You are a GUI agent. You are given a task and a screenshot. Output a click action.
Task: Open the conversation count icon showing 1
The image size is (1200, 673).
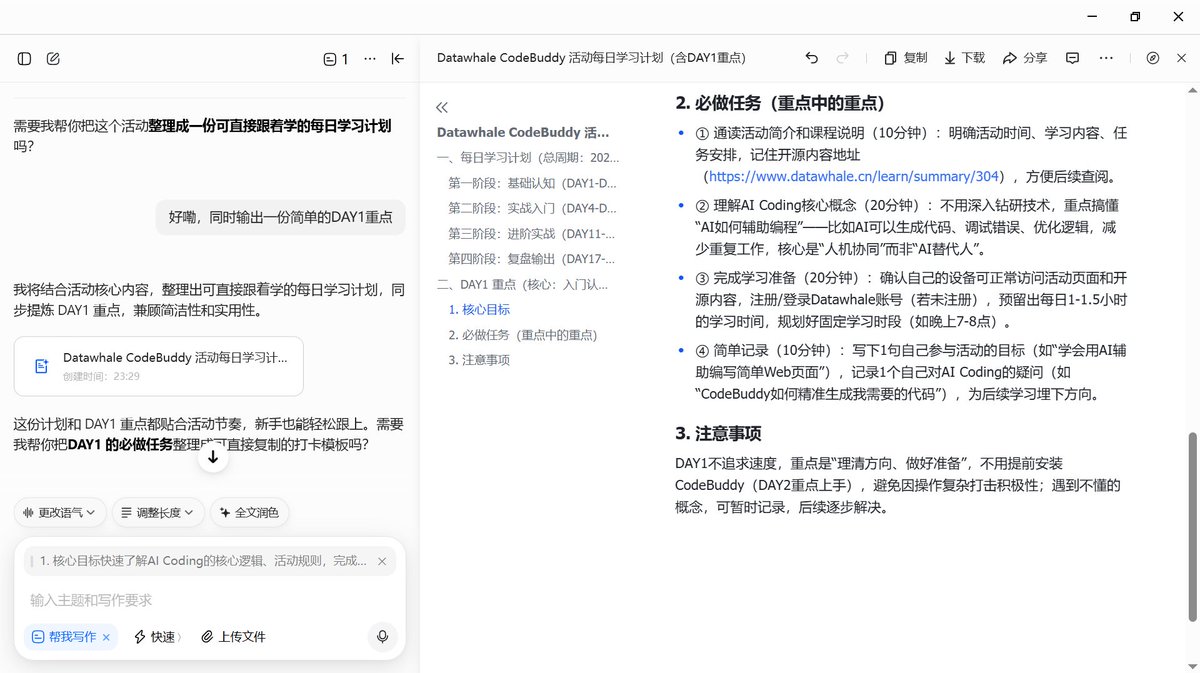[336, 59]
